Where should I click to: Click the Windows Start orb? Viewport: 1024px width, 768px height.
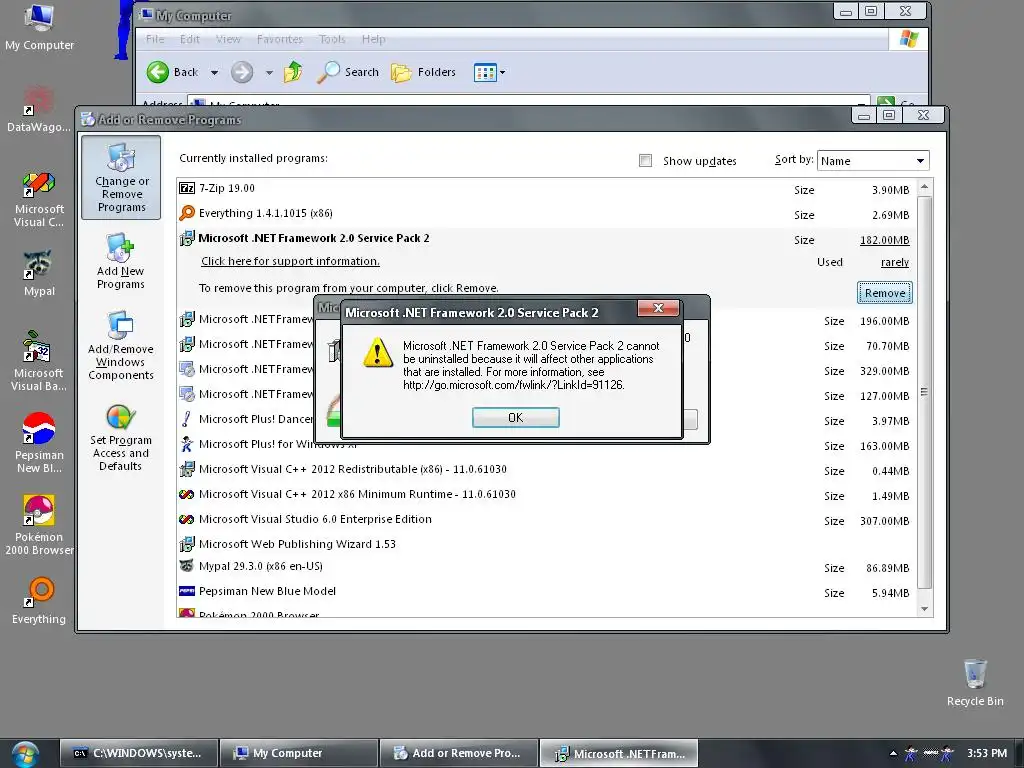click(25, 754)
